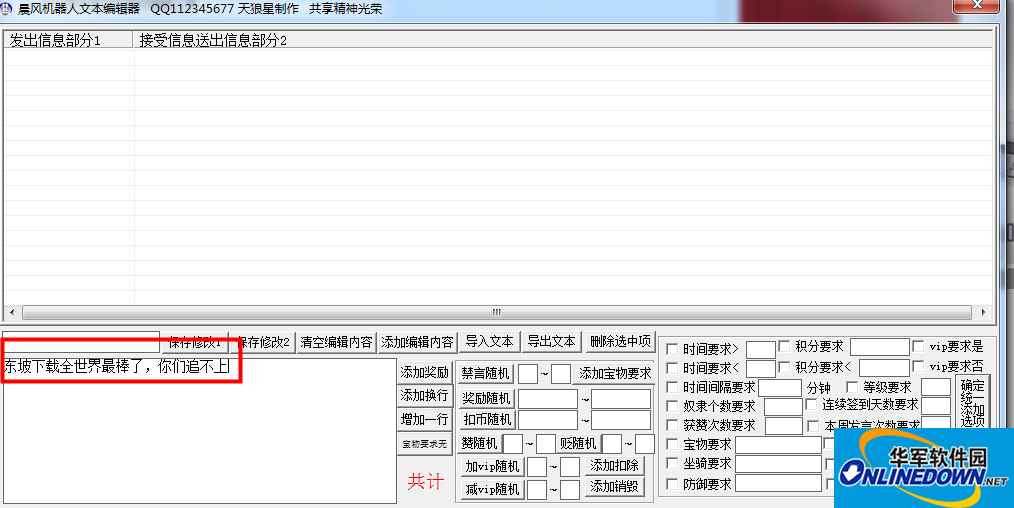Toggle the 等级要求 checkbox
The image size is (1014, 508).
click(x=852, y=387)
